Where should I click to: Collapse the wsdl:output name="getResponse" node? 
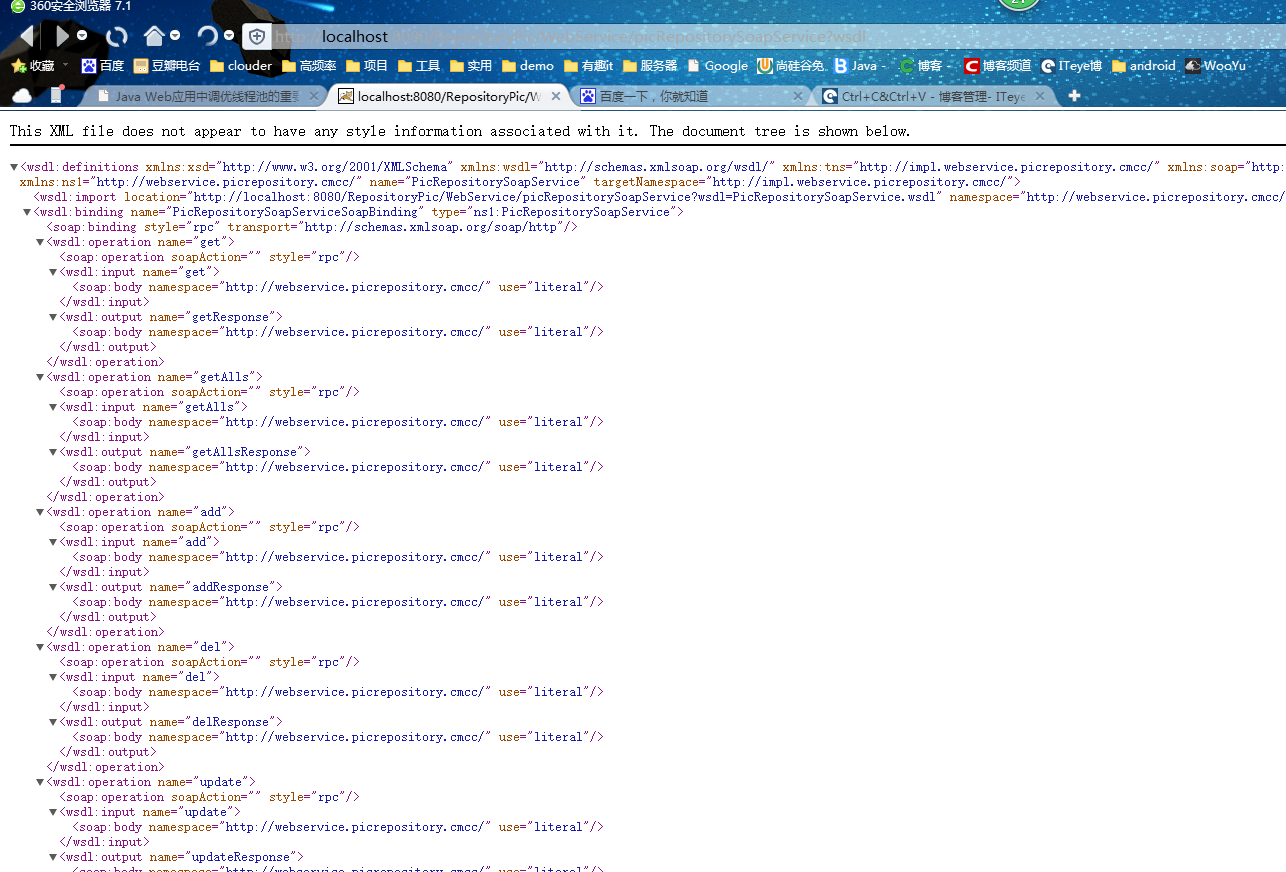53,317
